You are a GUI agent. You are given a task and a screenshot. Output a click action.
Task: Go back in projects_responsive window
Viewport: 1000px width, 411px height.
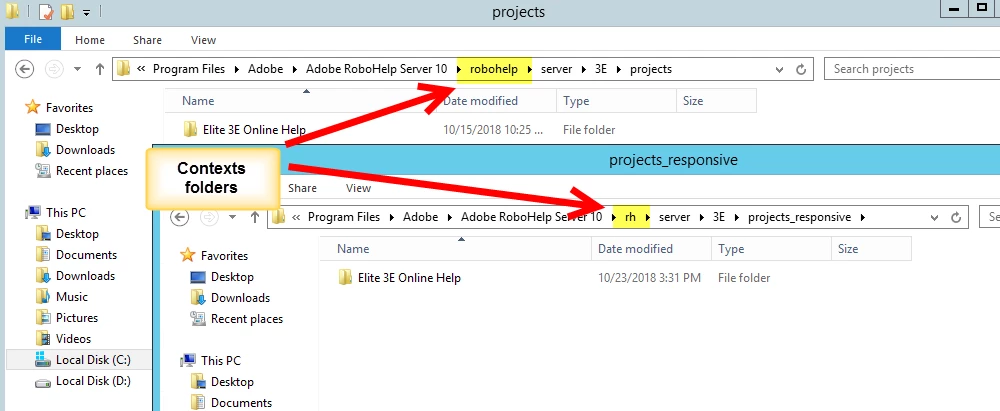[179, 217]
